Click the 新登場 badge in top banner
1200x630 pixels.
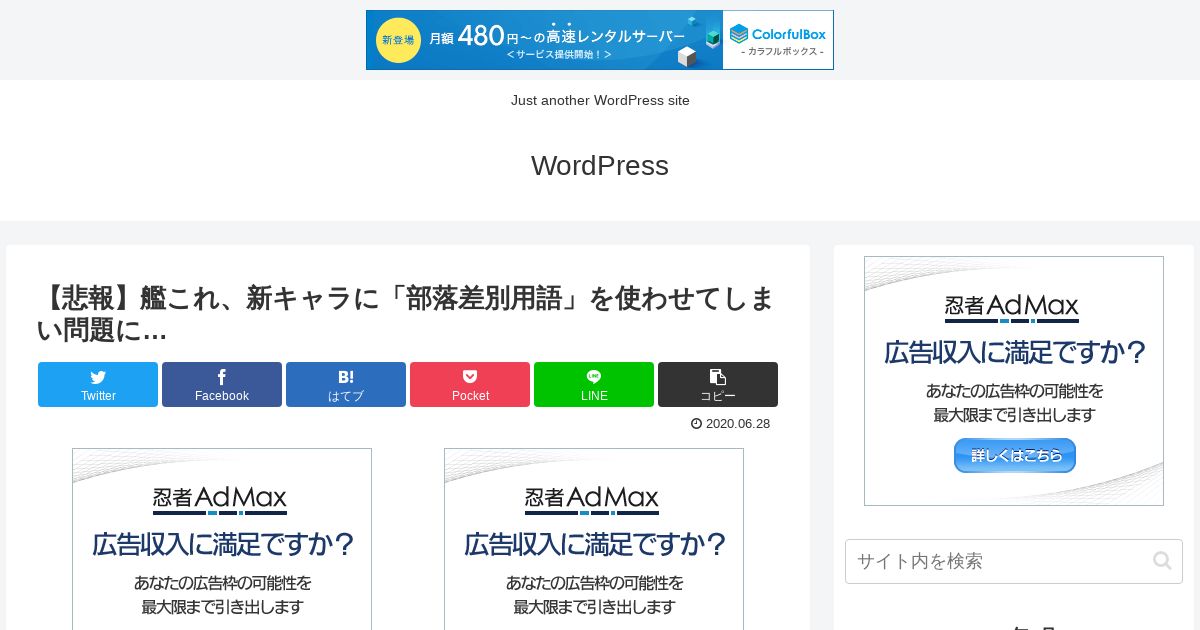coord(398,40)
